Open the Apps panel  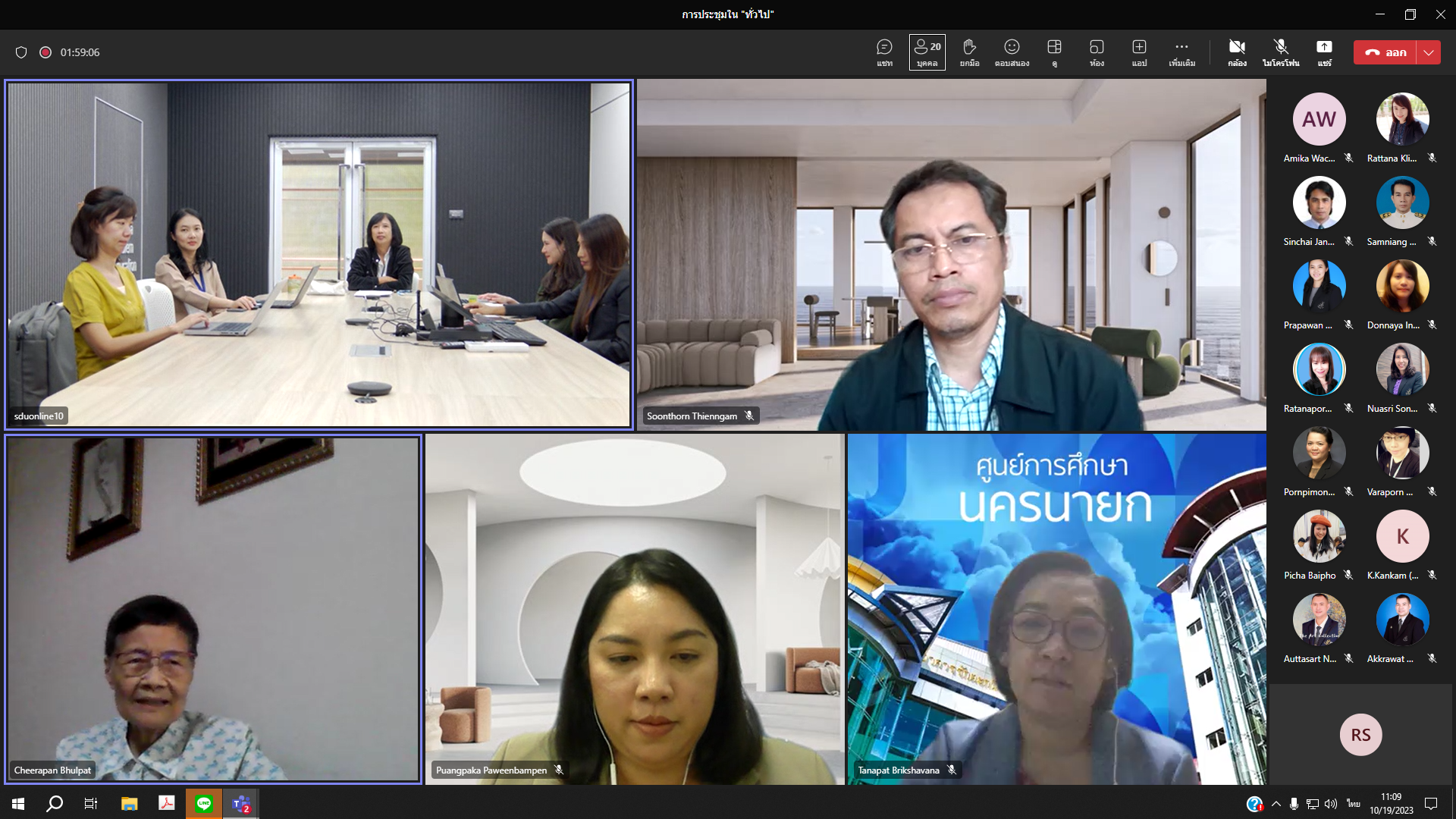[1139, 52]
